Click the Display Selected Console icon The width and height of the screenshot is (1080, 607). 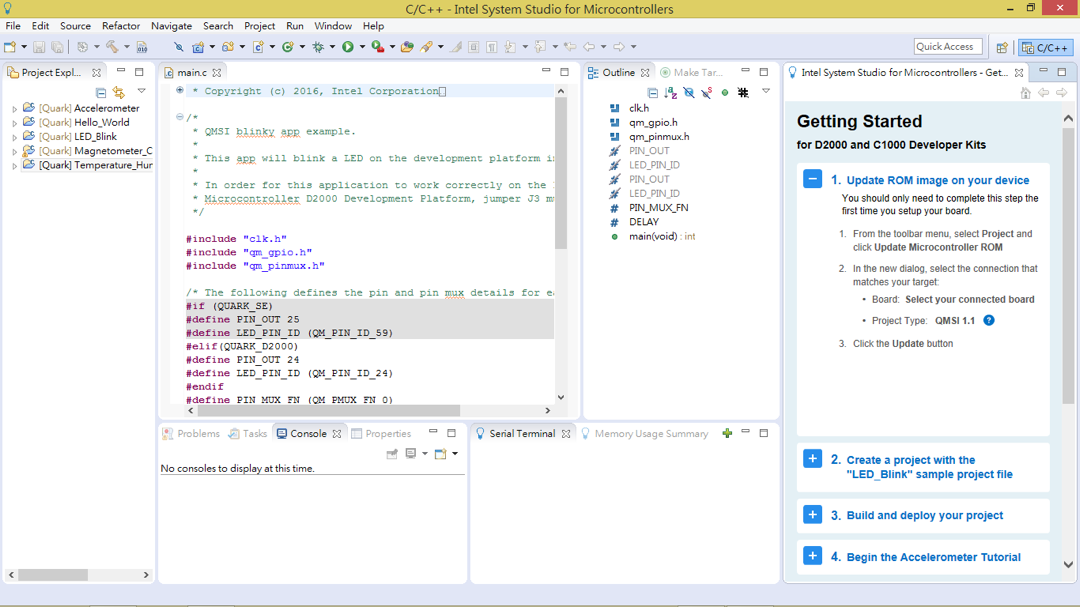411,453
